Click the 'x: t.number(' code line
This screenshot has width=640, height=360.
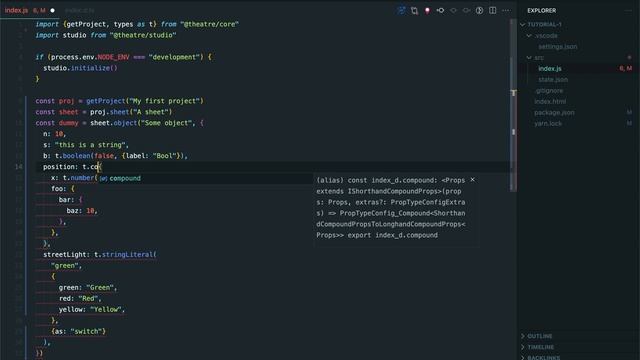pos(74,178)
